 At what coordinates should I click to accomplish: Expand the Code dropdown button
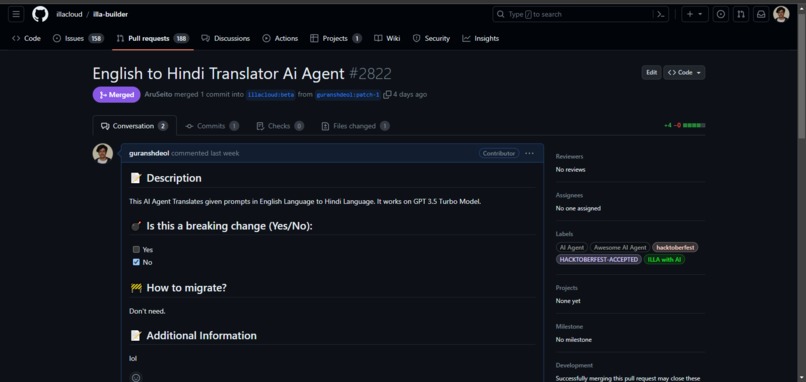point(684,72)
